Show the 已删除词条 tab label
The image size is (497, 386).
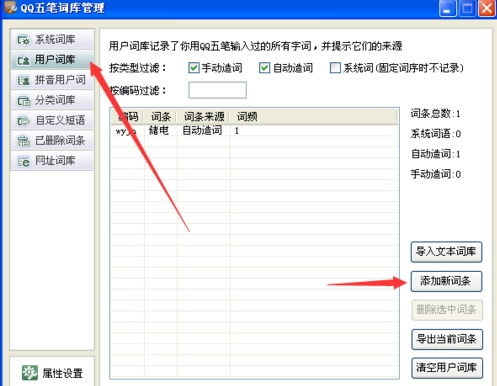(60, 141)
